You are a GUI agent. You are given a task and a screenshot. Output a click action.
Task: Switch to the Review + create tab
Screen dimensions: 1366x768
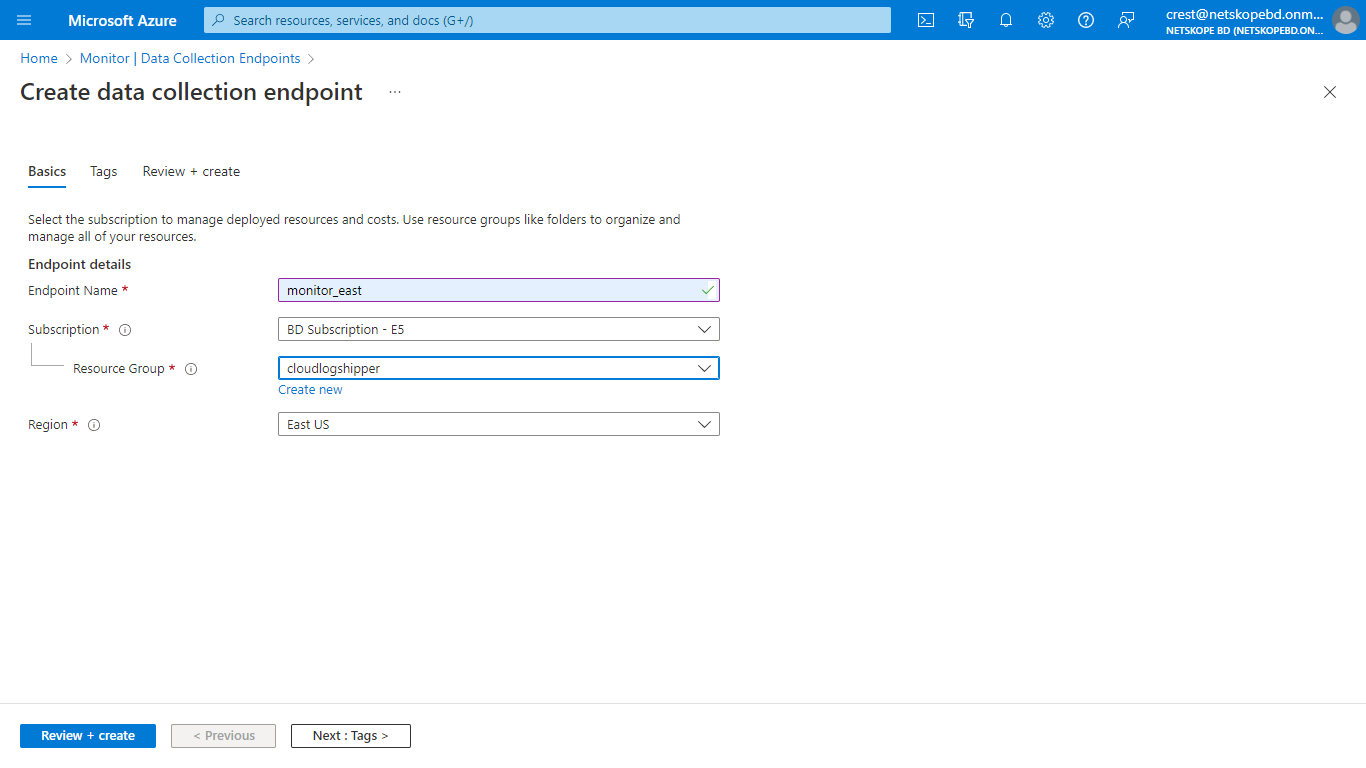point(190,171)
